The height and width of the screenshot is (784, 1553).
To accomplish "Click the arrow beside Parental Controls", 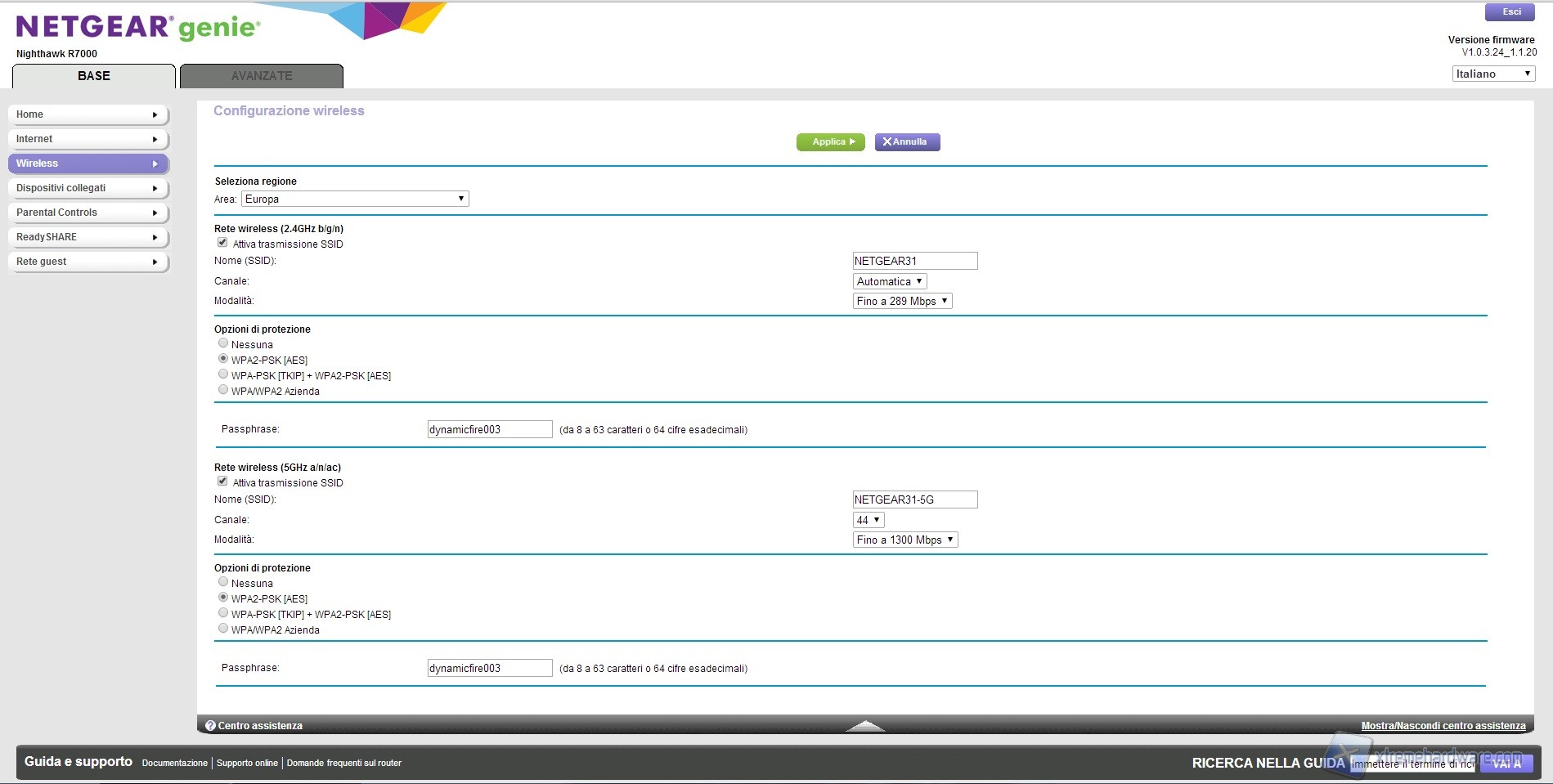I will click(x=155, y=213).
